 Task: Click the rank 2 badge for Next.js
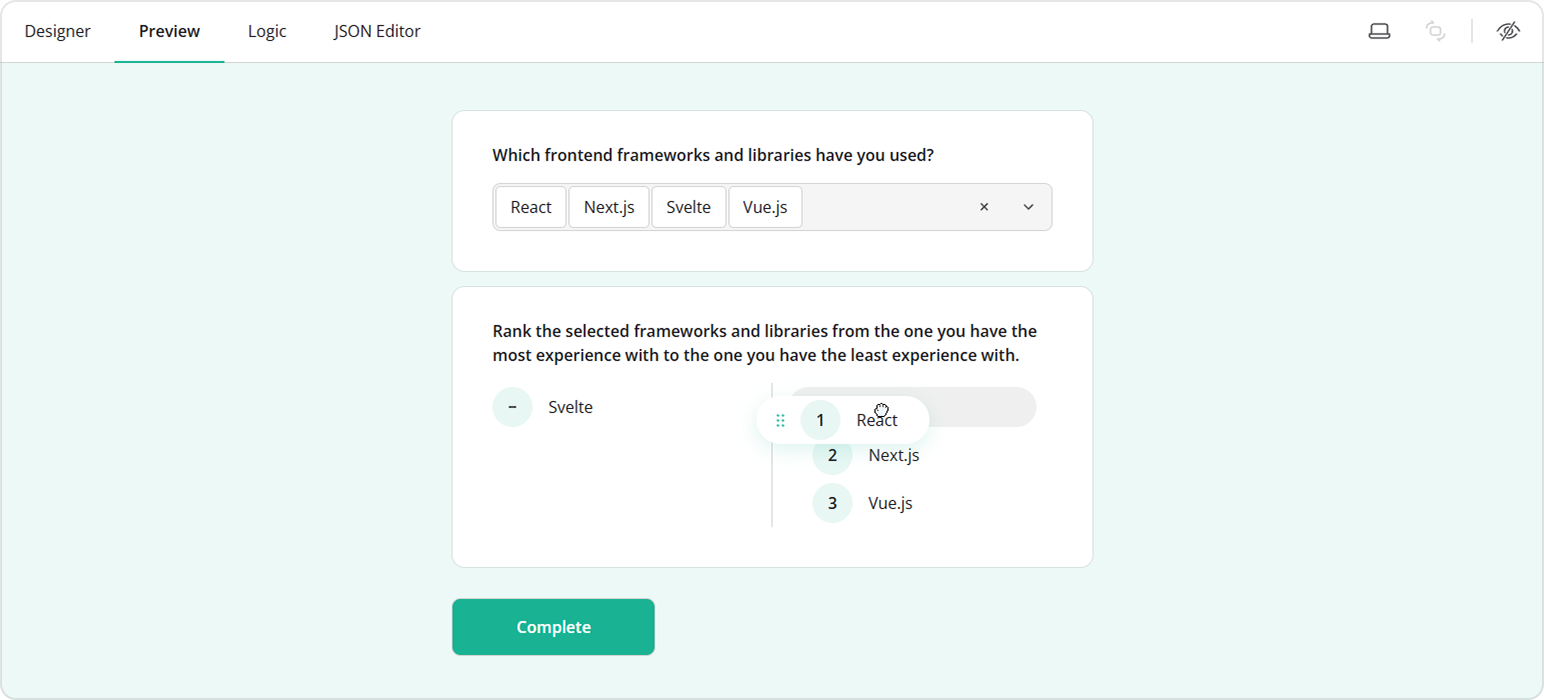pos(832,455)
